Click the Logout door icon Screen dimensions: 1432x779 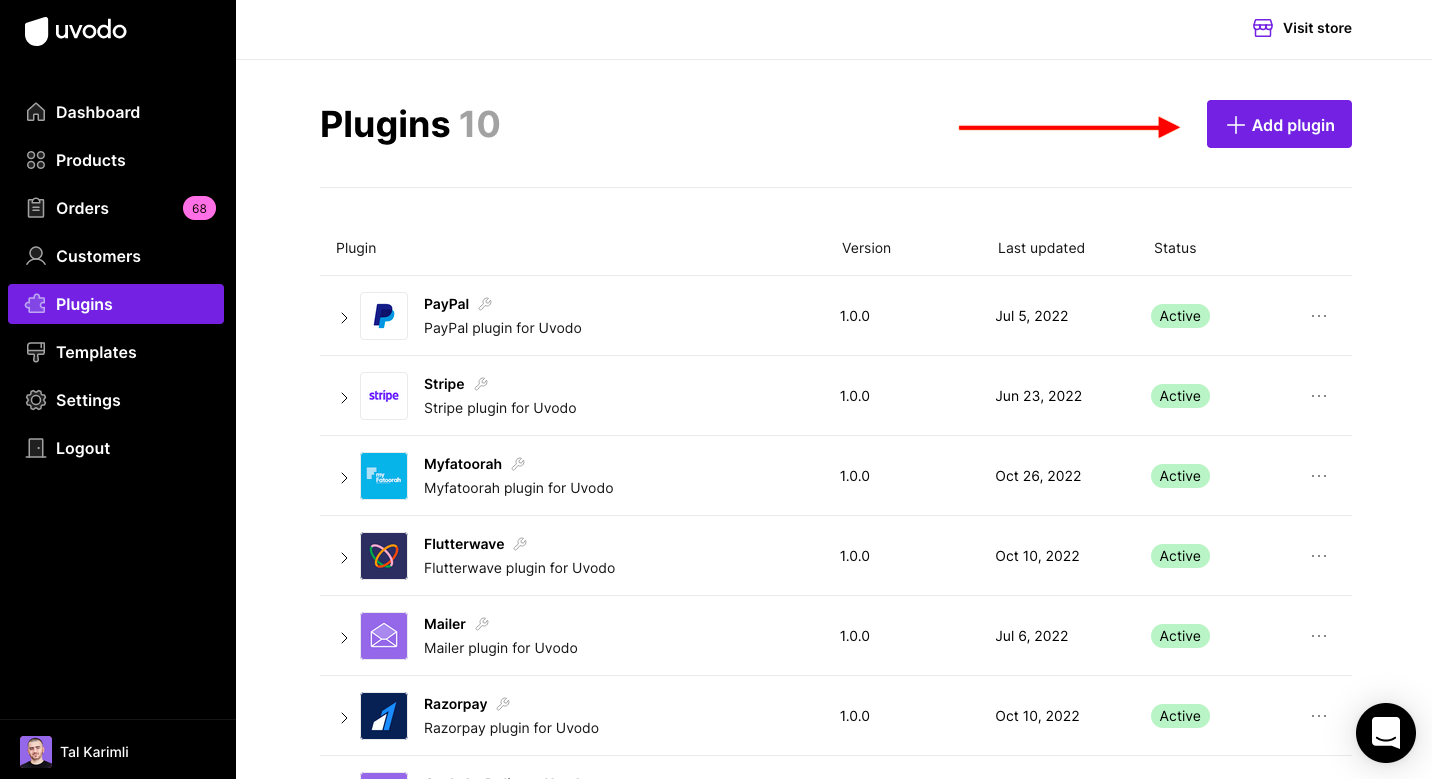click(36, 448)
